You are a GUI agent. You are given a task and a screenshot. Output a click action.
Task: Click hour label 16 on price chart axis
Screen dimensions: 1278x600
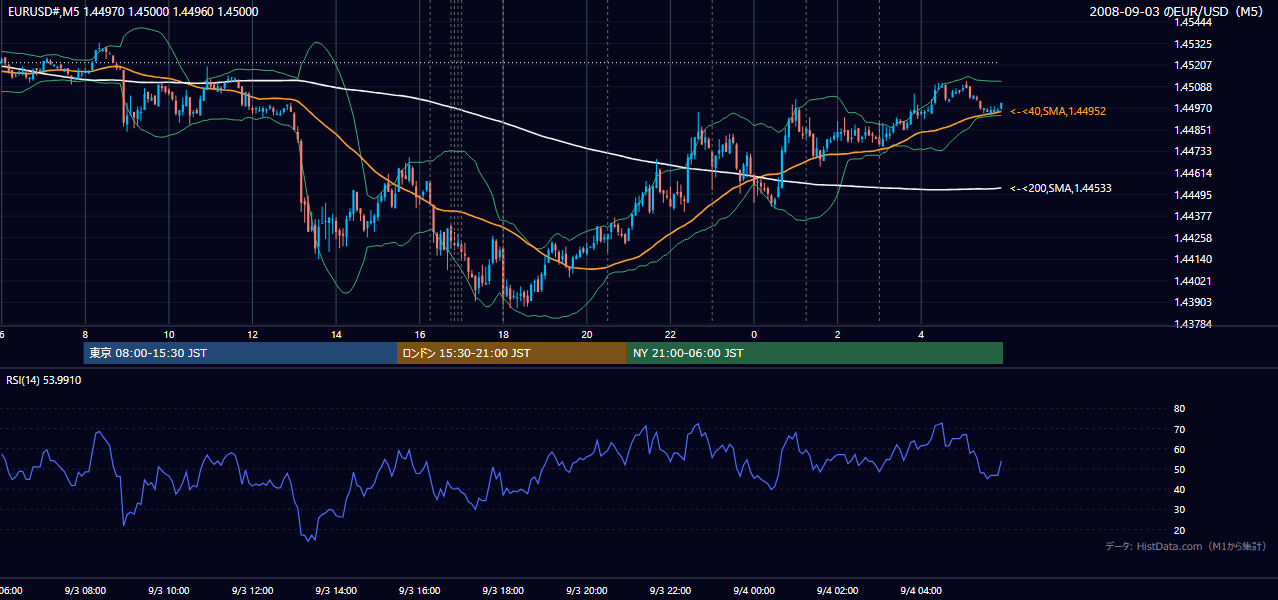coord(420,334)
